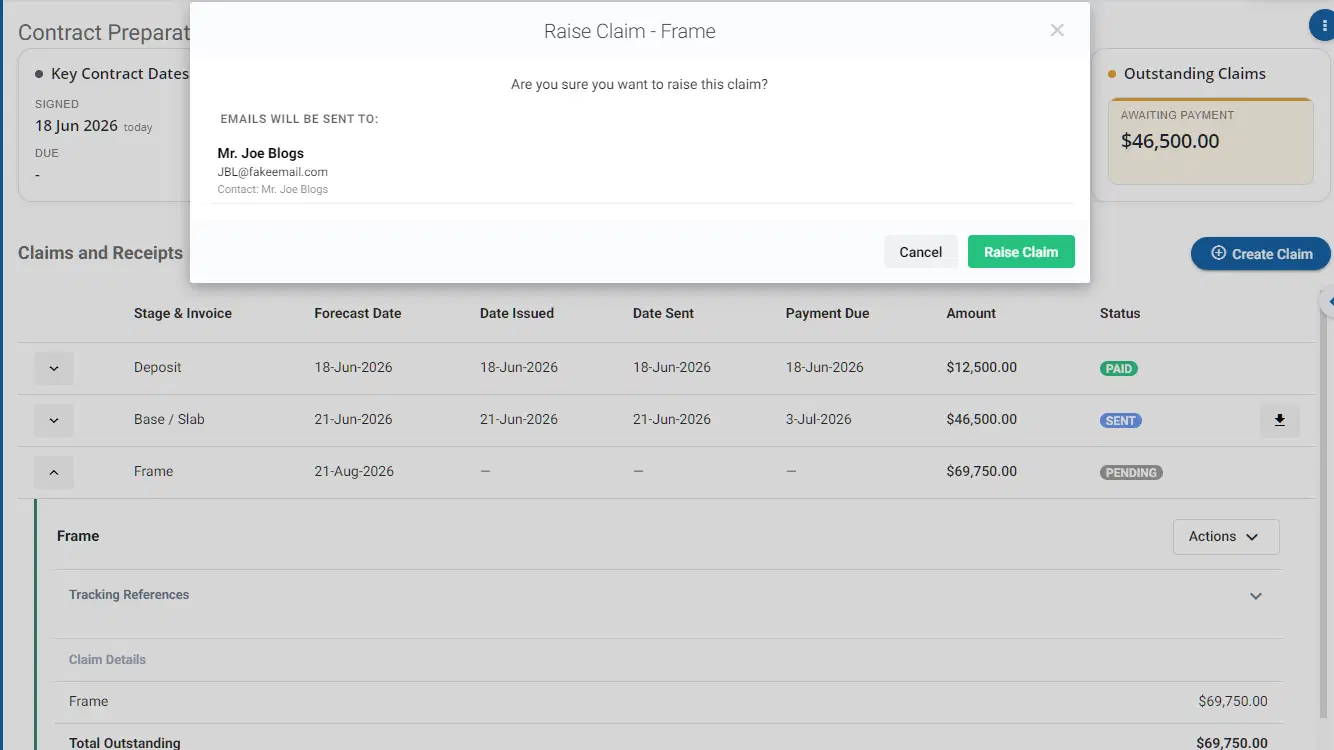
Task: Expand the Tracking References section chevron
Action: (x=1256, y=596)
